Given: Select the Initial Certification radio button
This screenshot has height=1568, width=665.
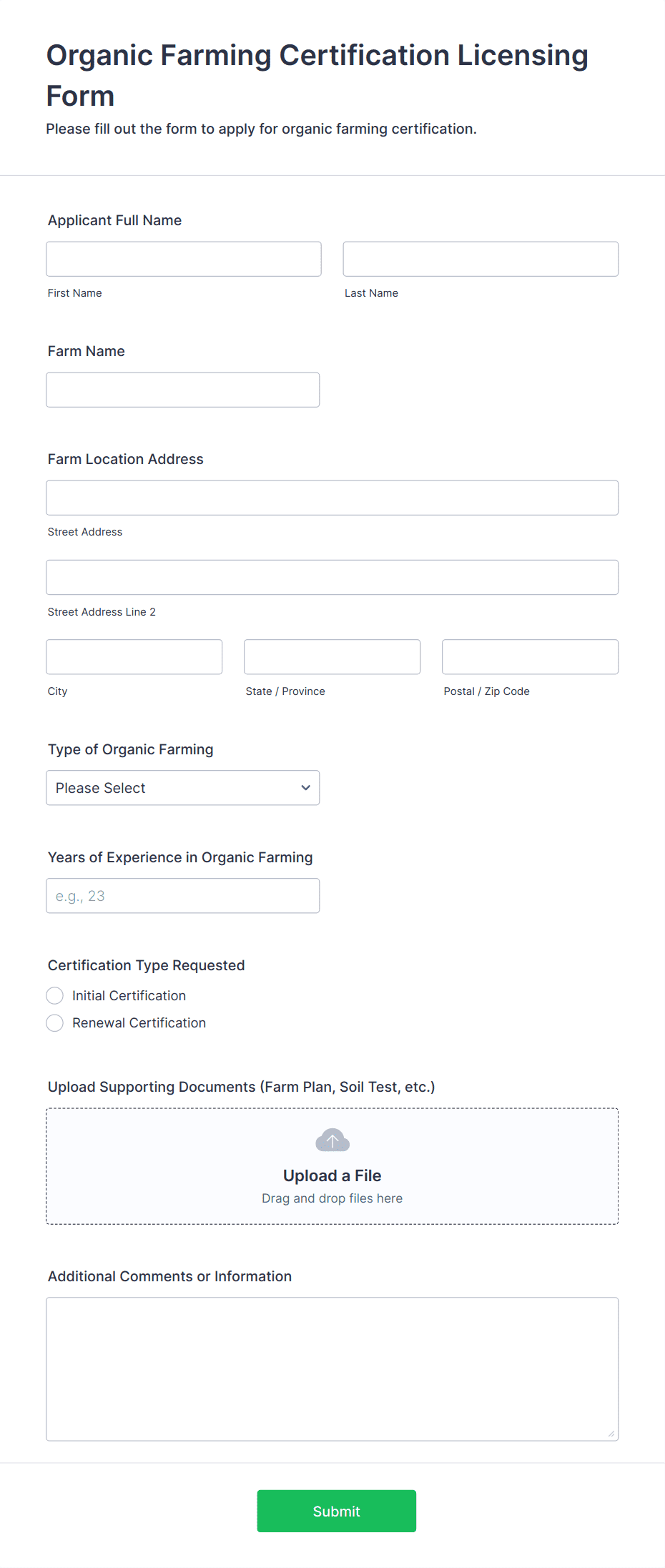Looking at the screenshot, I should tap(54, 995).
